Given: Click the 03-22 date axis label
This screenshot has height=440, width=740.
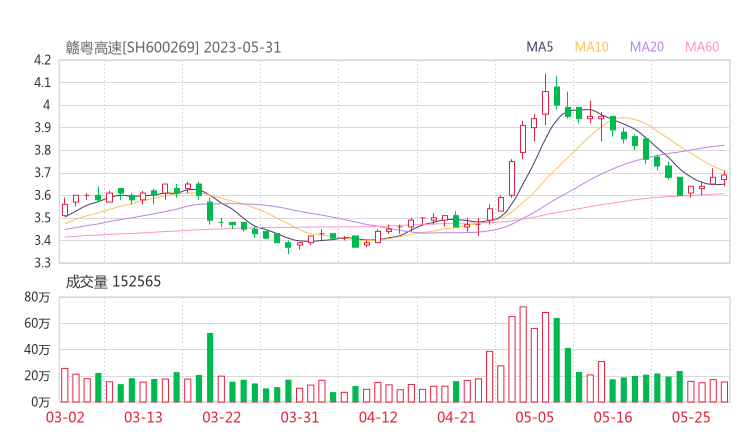Looking at the screenshot, I should click(221, 417).
